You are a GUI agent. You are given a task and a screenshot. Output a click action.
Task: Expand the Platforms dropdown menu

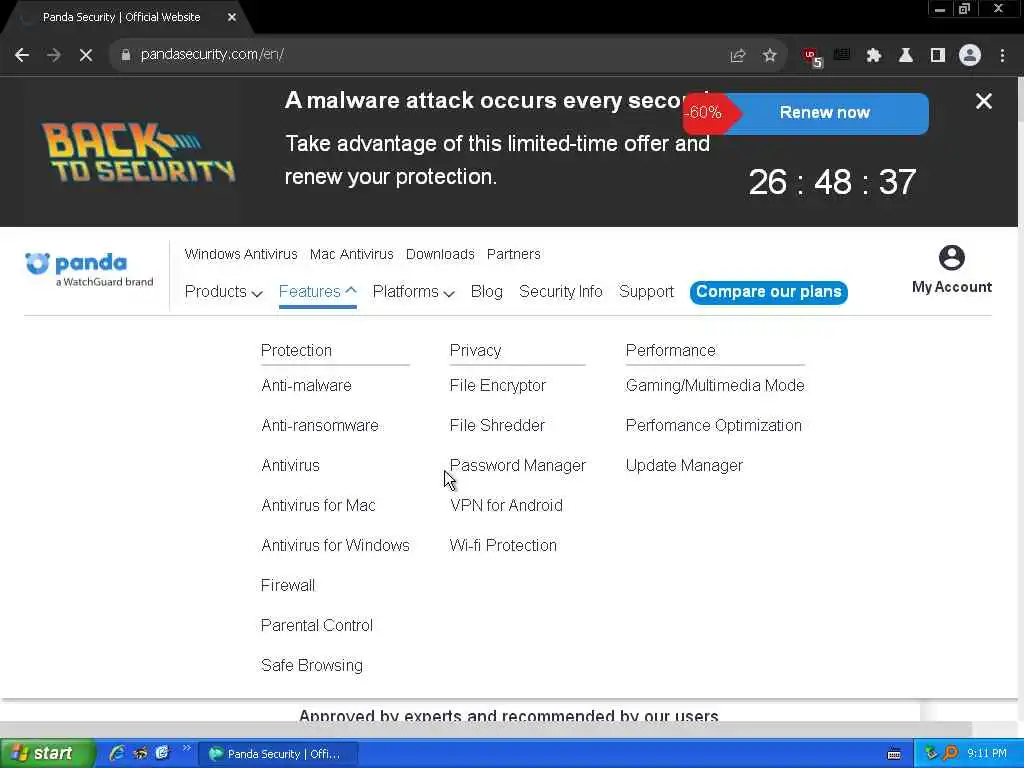click(x=413, y=292)
